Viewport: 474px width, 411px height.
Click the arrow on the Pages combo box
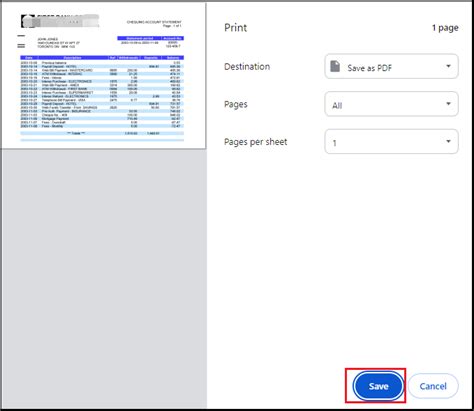click(x=448, y=104)
